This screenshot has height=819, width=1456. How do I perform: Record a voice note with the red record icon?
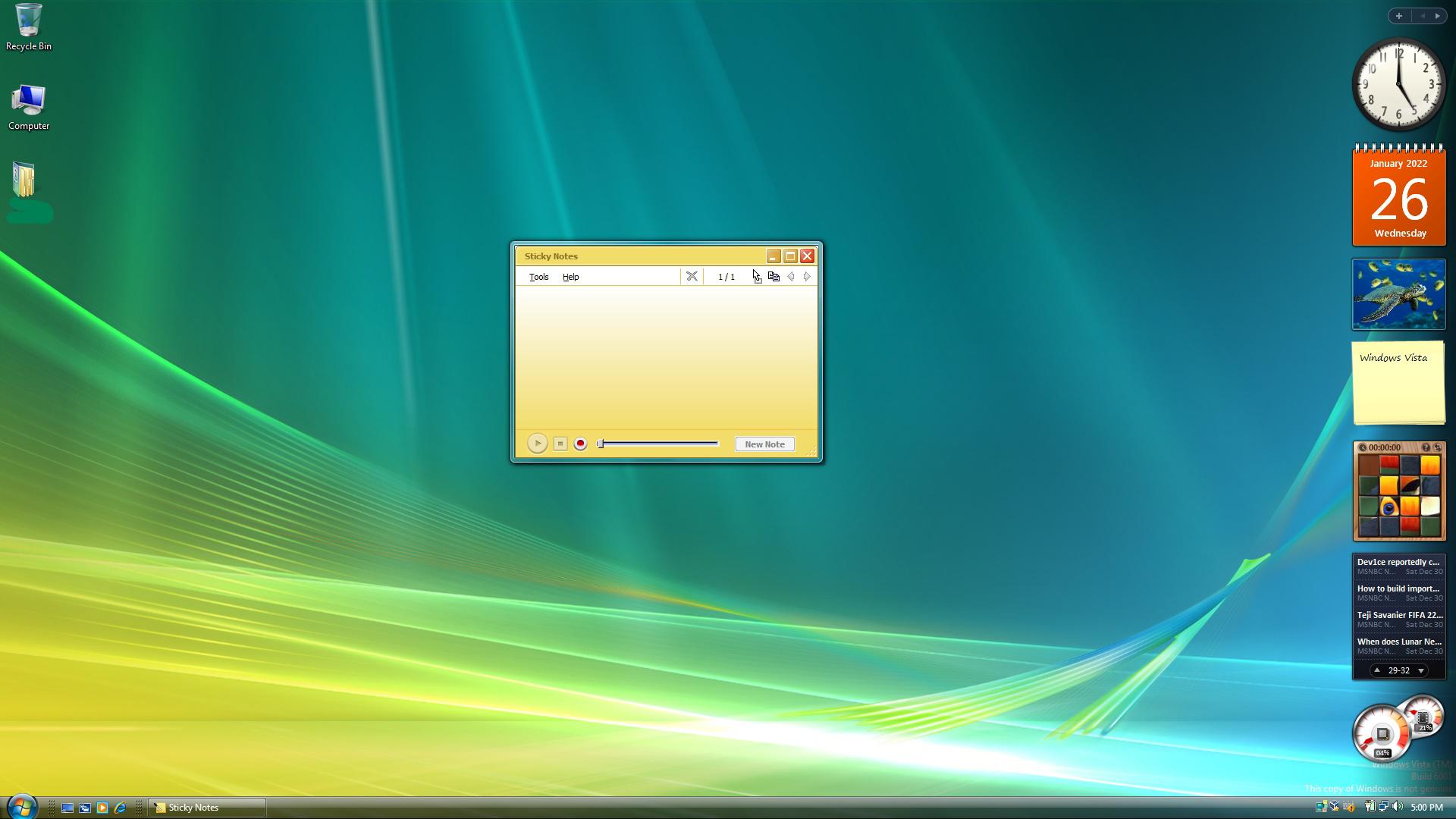click(x=580, y=443)
